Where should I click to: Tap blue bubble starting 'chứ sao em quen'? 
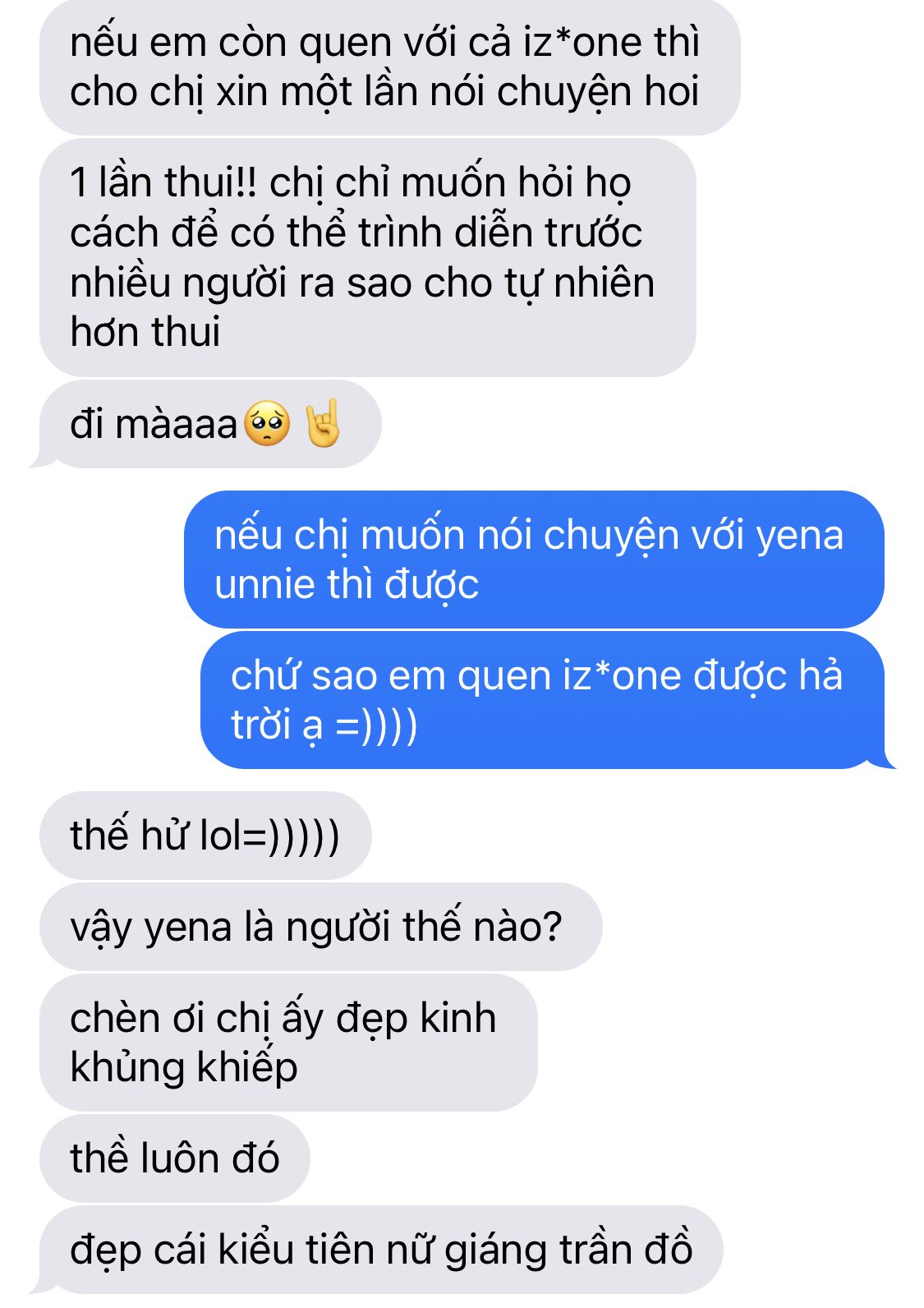pos(543,700)
